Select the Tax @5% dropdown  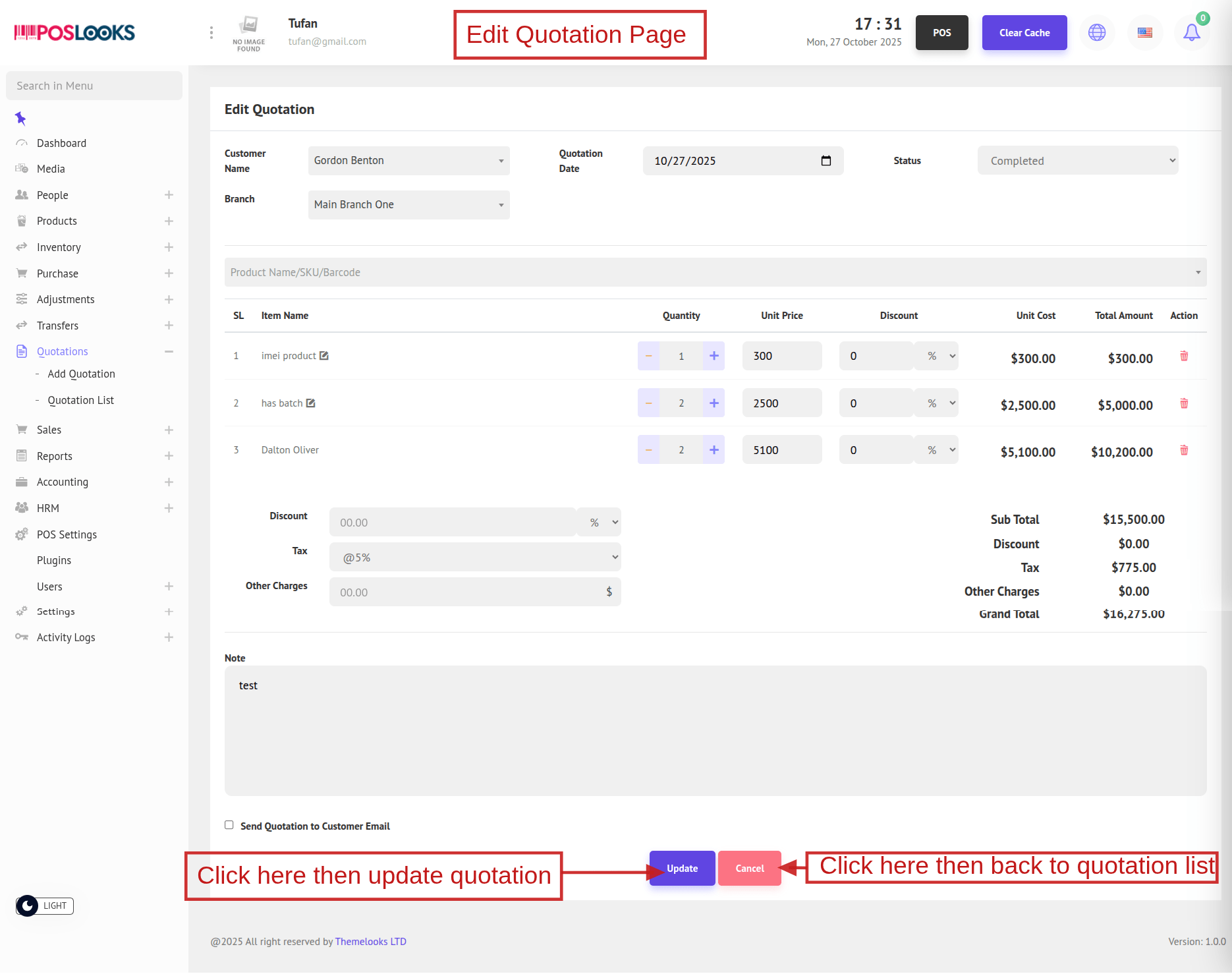(x=474, y=558)
